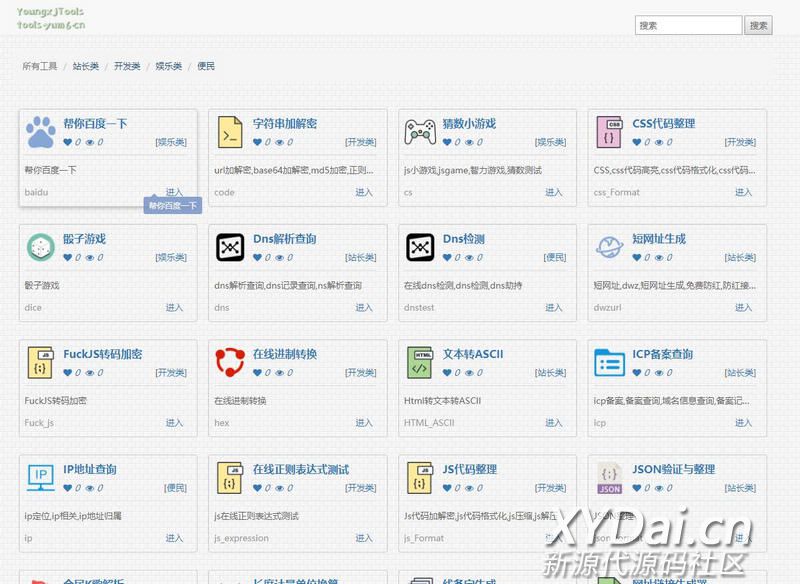Viewport: 800px width, 584px height.
Task: Click the heart icon on 字符串加解密 card
Action: [257, 142]
